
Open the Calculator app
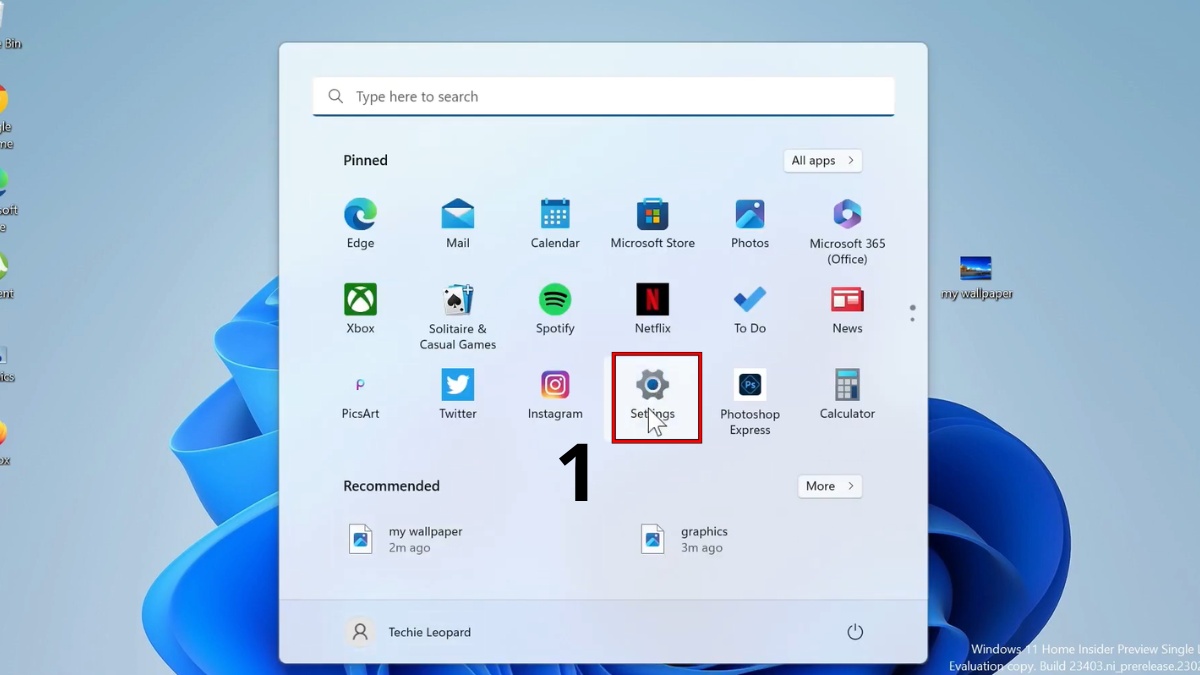coord(847,393)
